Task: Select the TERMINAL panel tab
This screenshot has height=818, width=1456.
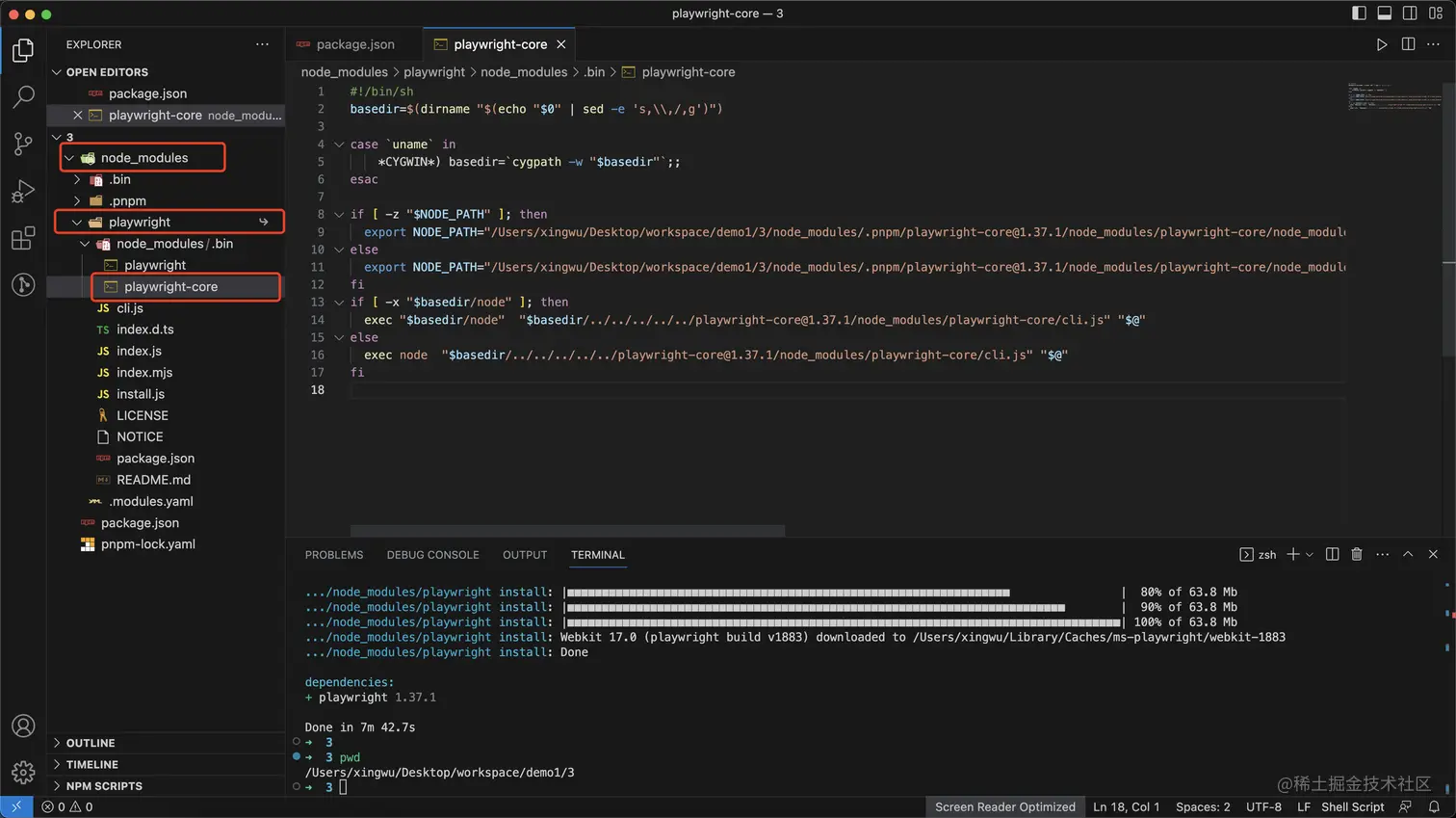Action: pyautogui.click(x=598, y=555)
